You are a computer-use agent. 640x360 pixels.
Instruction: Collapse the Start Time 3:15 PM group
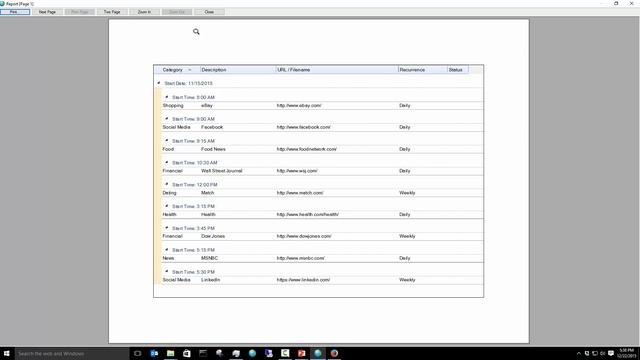[x=167, y=206]
